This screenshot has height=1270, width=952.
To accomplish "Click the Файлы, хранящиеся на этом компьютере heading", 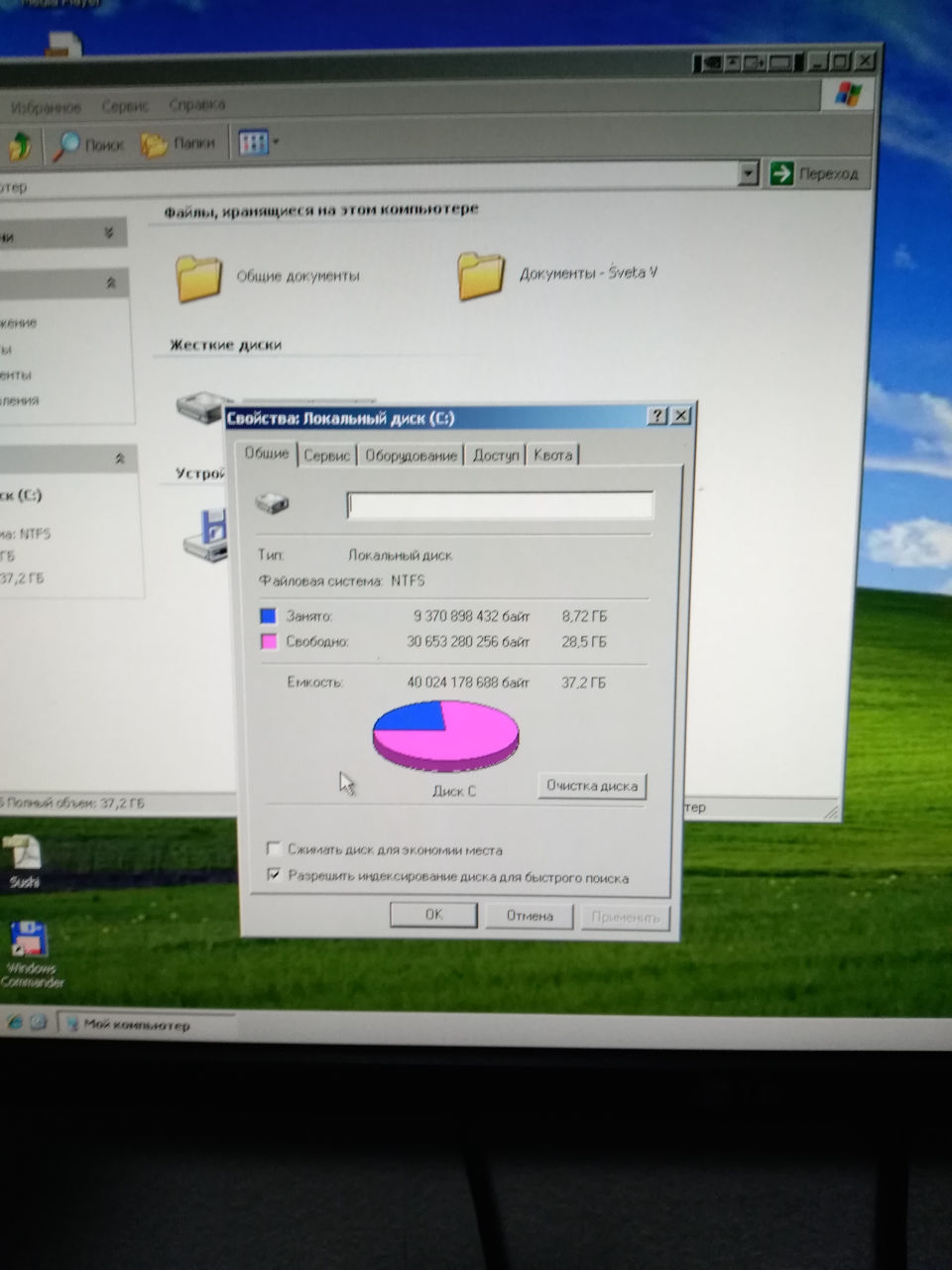I will click(321, 210).
